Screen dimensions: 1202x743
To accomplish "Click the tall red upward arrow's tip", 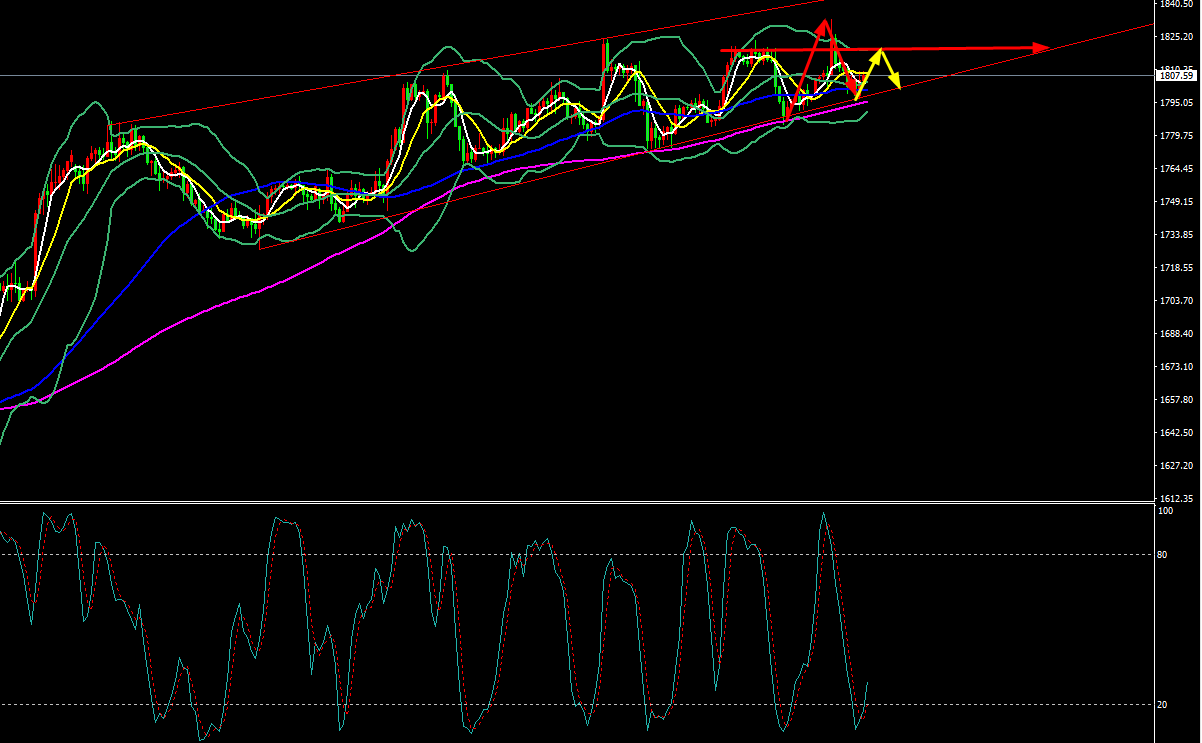I will point(826,22).
